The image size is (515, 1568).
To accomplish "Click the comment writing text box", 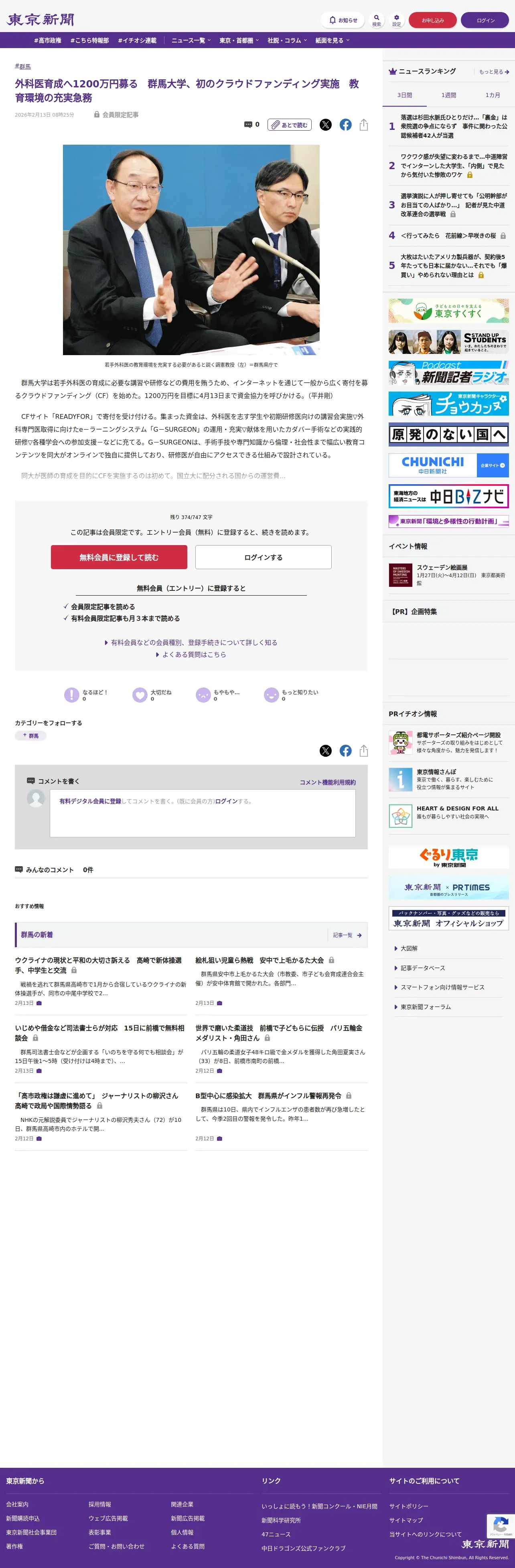I will point(202,814).
